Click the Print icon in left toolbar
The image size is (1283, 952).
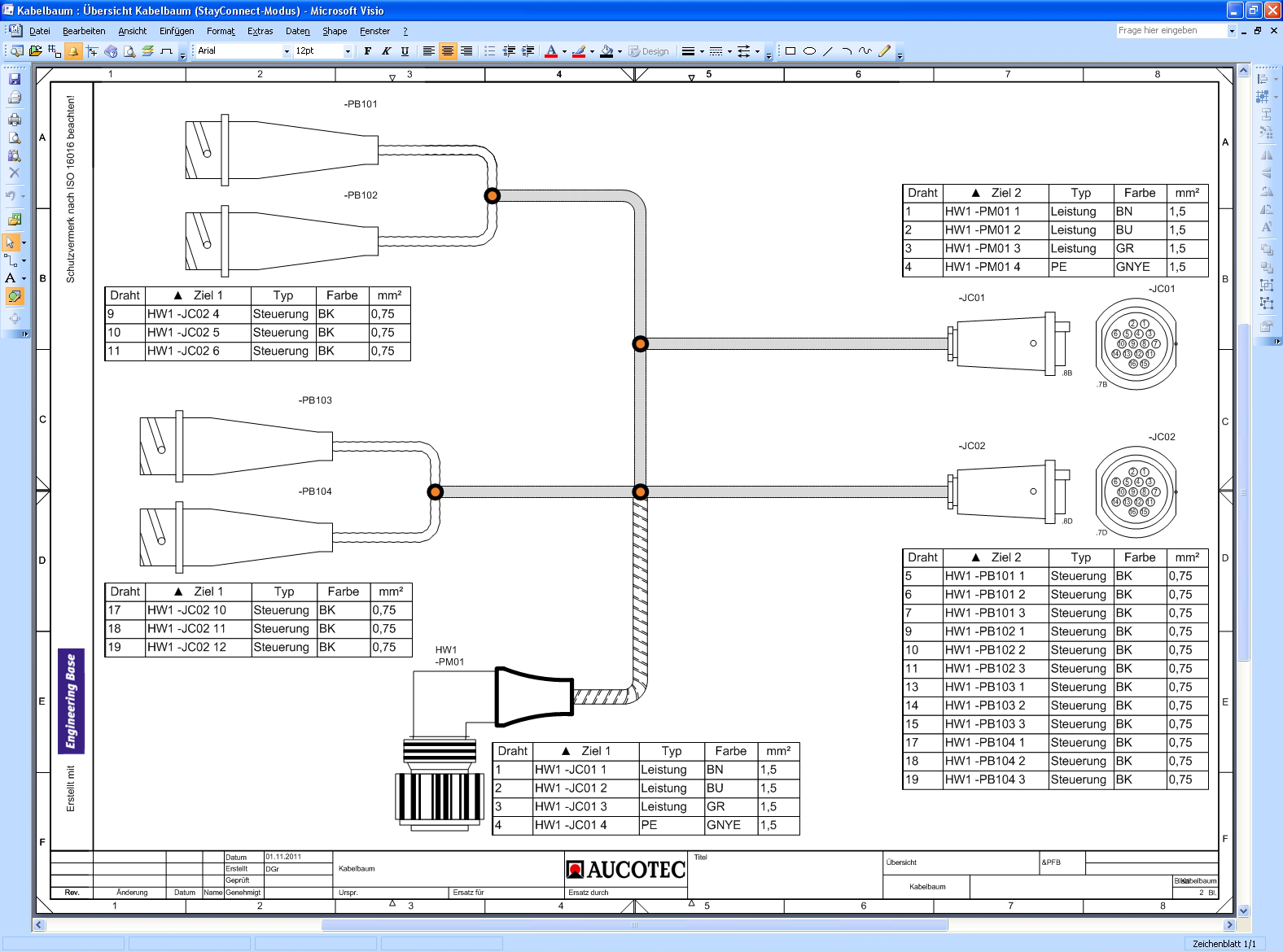click(14, 120)
